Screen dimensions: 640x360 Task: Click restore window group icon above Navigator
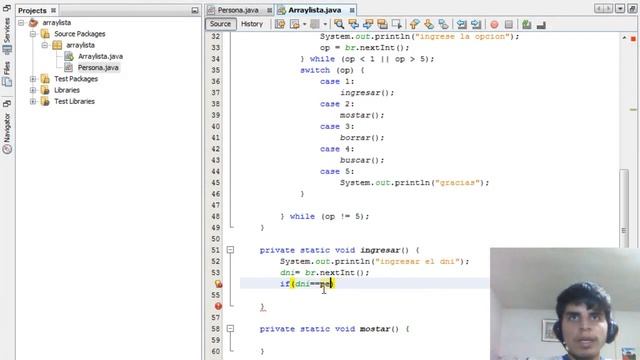pyautogui.click(x=7, y=104)
